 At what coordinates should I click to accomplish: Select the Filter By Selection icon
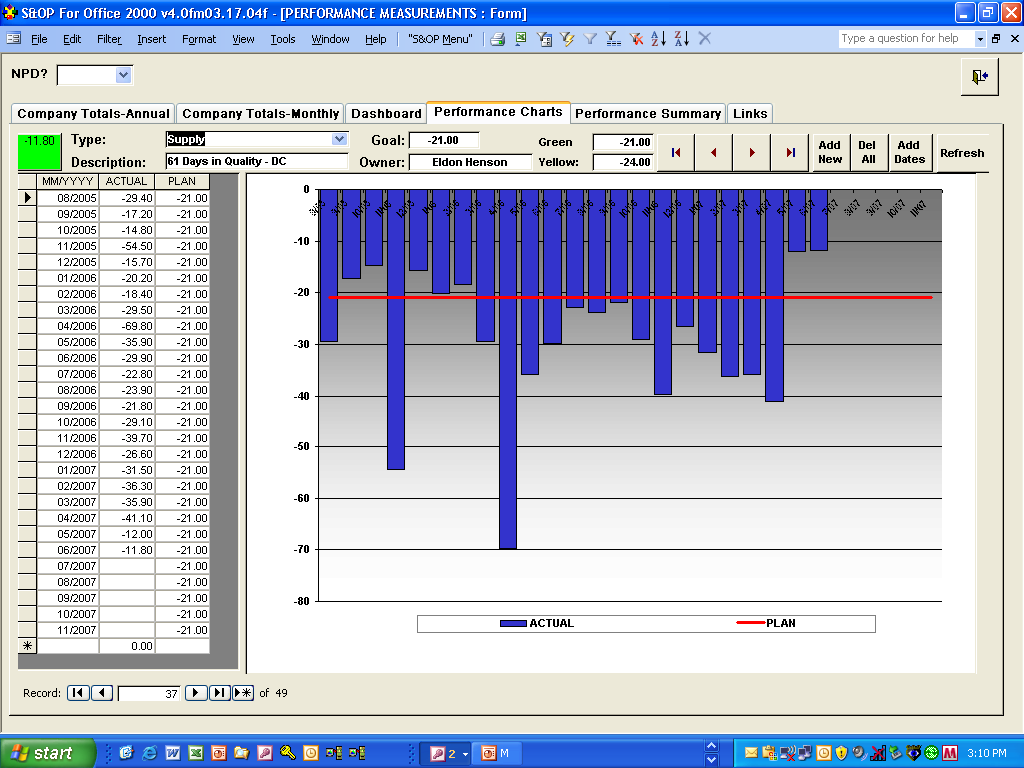[x=567, y=39]
